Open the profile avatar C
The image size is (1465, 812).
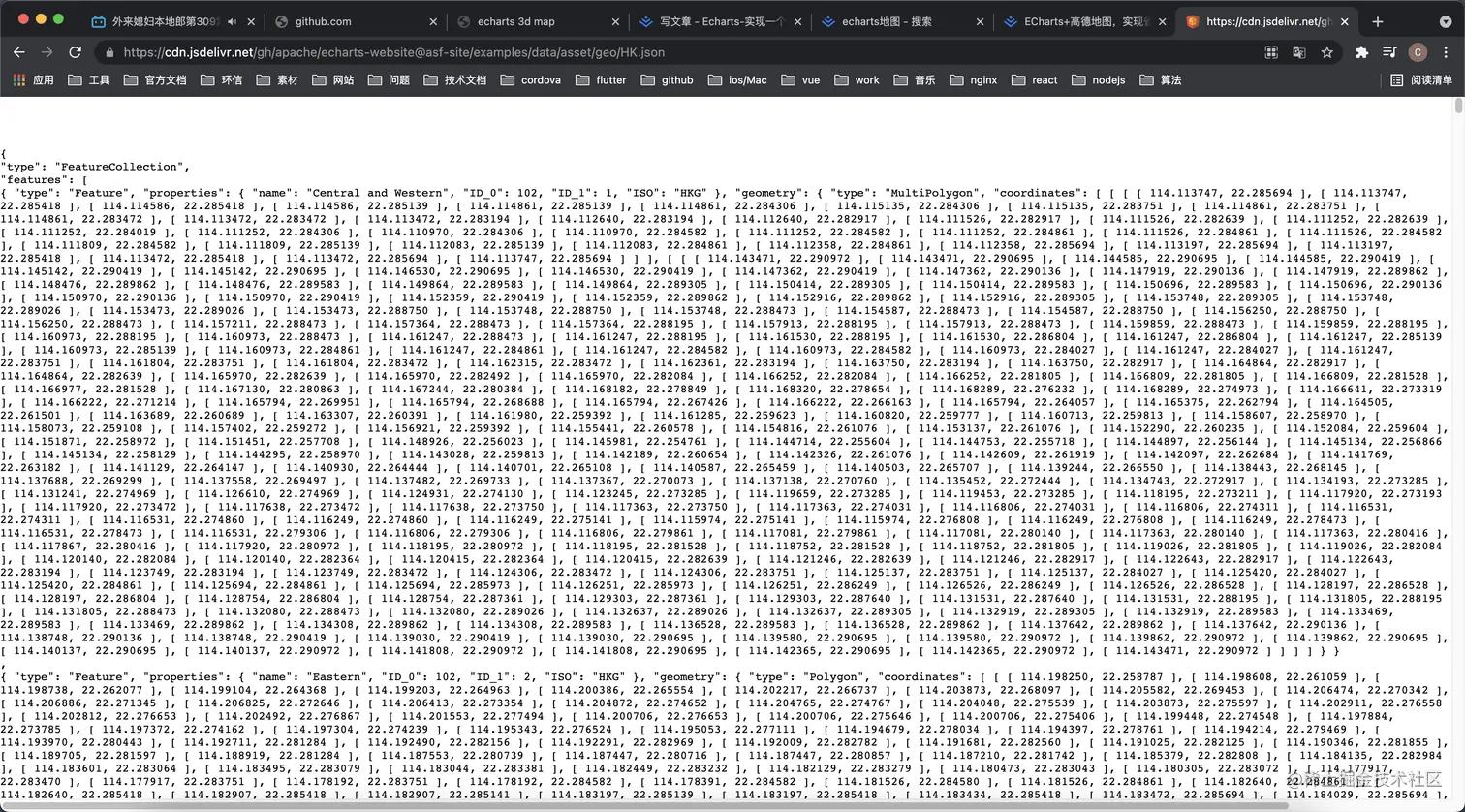point(1418,52)
